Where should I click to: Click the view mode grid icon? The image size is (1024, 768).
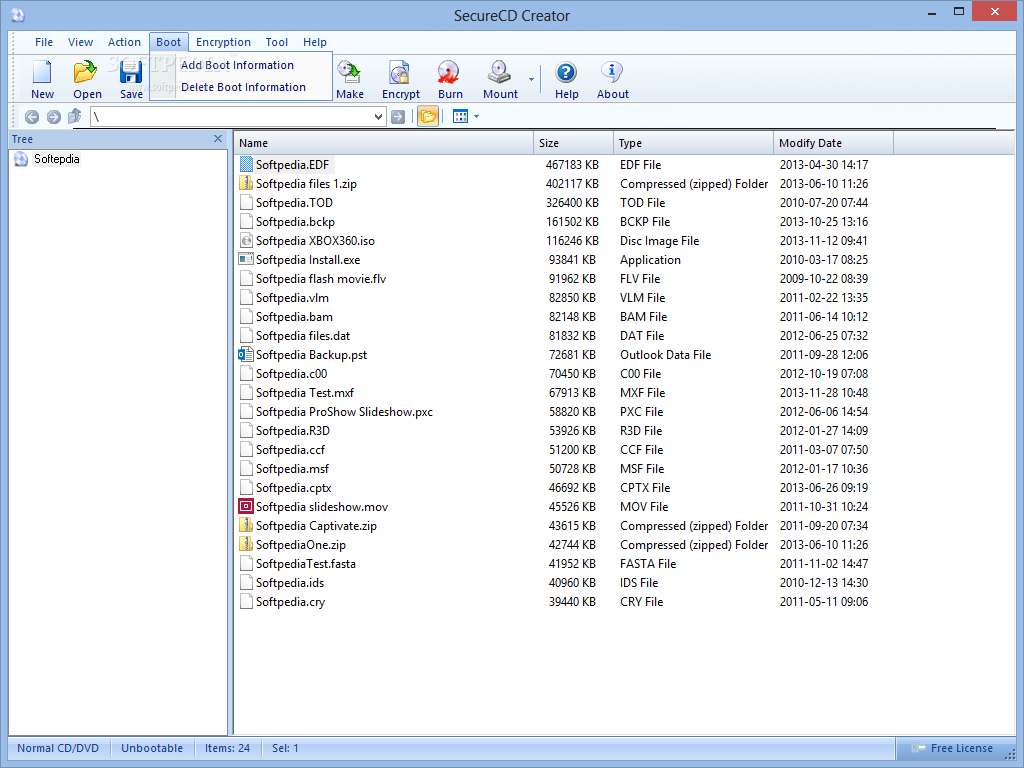(460, 116)
